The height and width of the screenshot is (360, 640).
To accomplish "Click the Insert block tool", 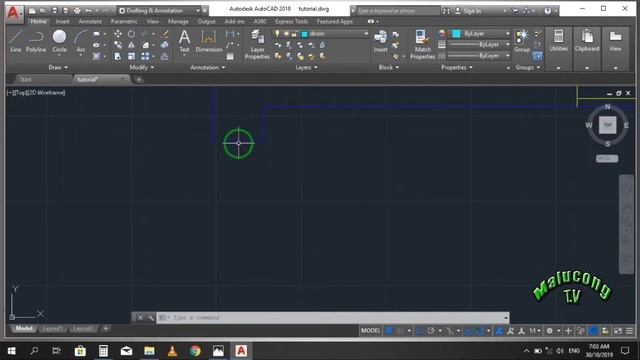I will 380,41.
